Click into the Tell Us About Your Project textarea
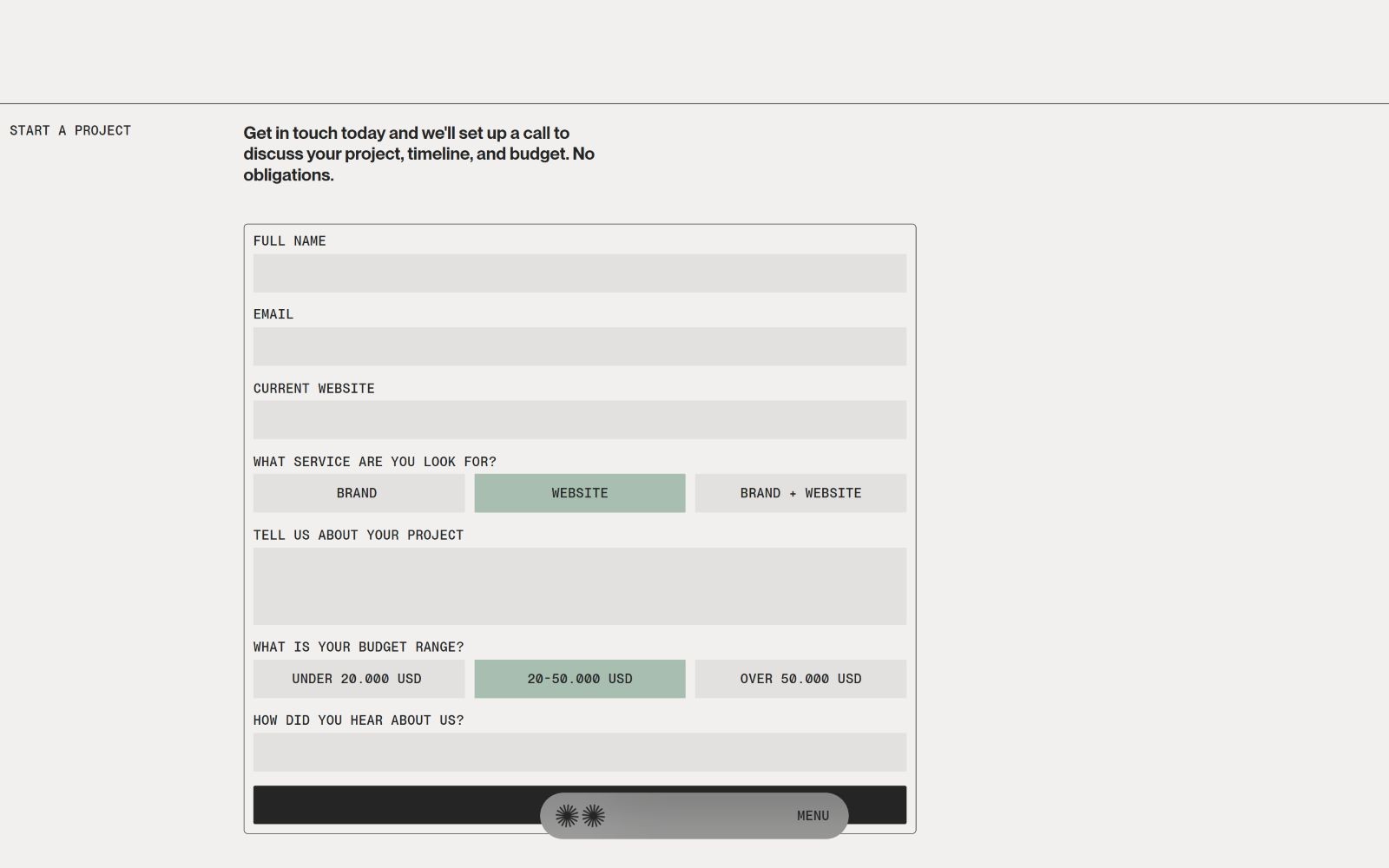1389x868 pixels. pos(580,586)
